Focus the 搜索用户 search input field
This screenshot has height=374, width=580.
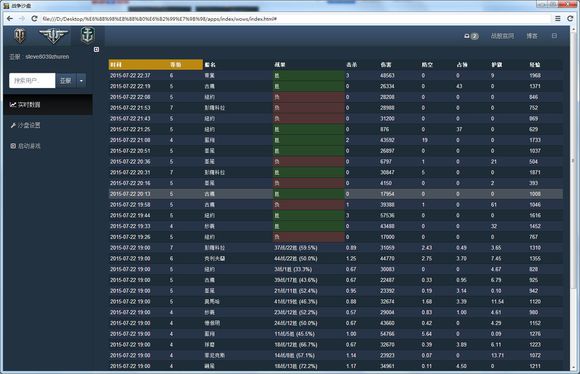tap(32, 81)
